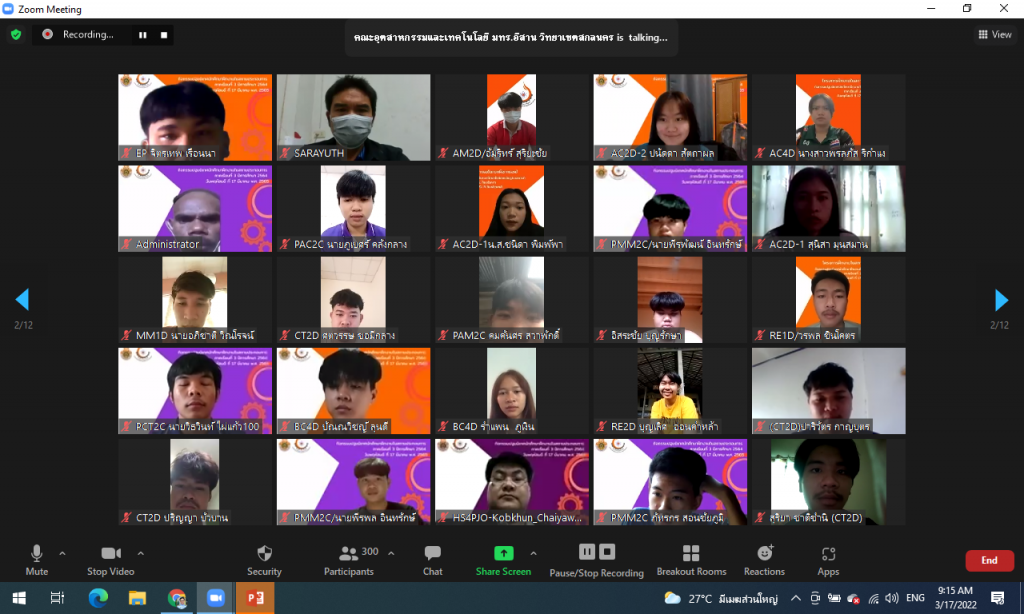The height and width of the screenshot is (614, 1024).
Task: Stop recording with the top square button
Action: click(164, 35)
